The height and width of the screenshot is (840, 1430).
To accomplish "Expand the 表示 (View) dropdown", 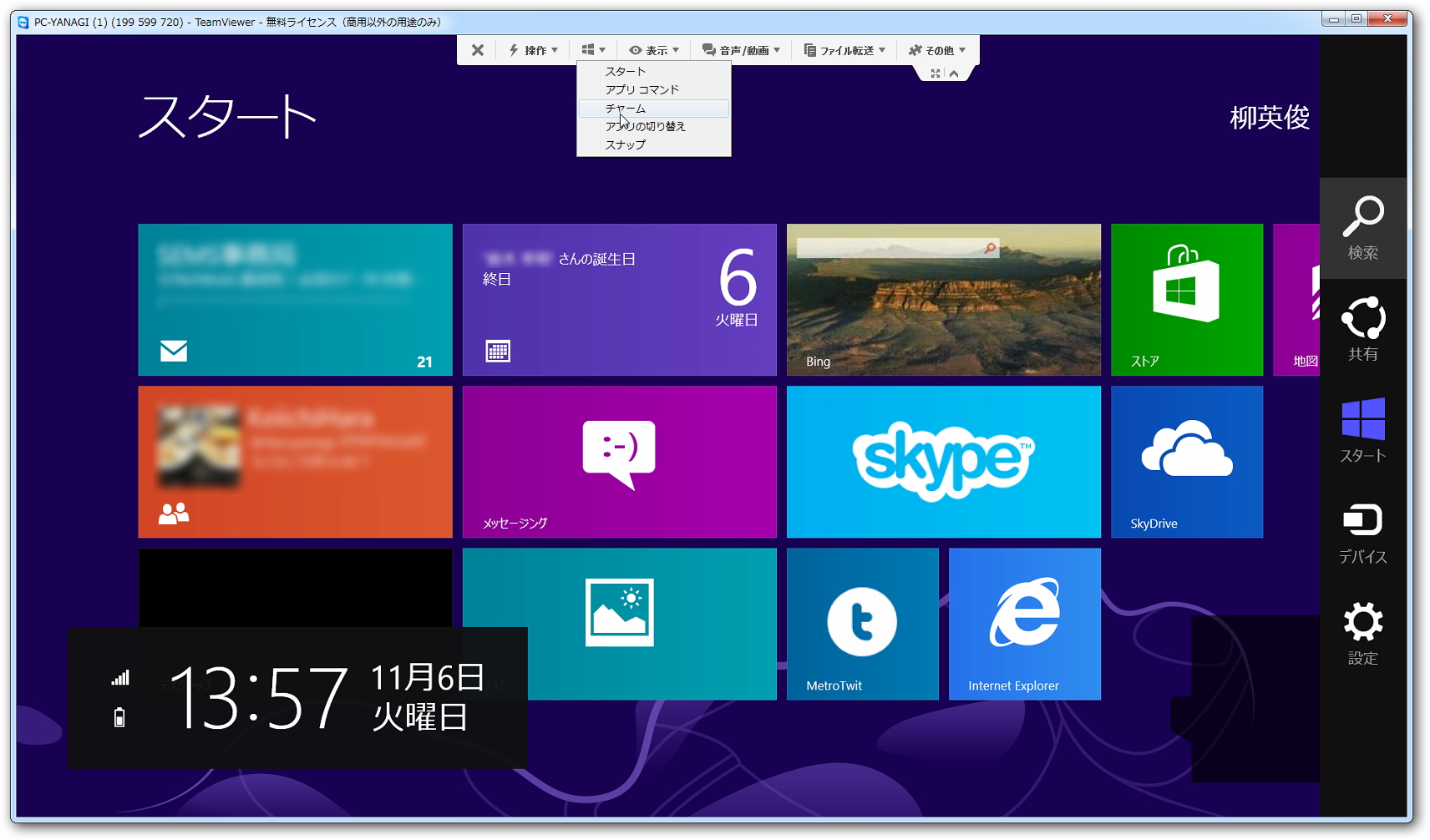I will 654,49.
